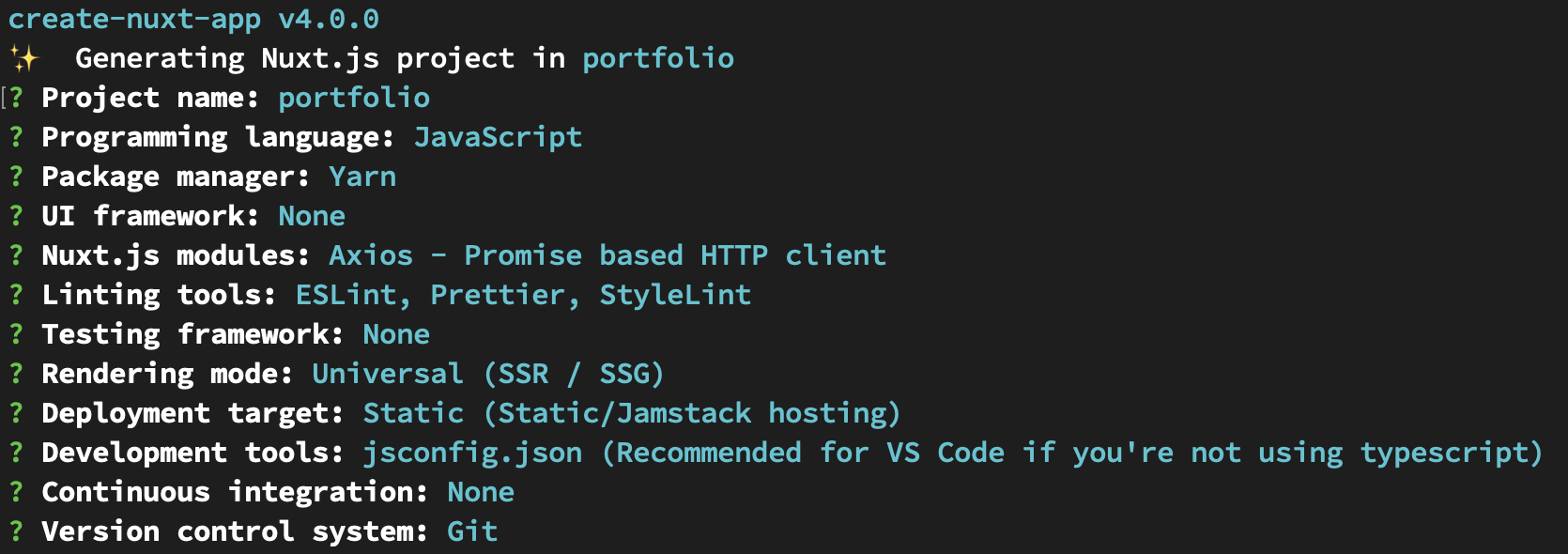Click the sparkles emoji before Generating
This screenshot has height=554, width=1568.
coord(24,59)
